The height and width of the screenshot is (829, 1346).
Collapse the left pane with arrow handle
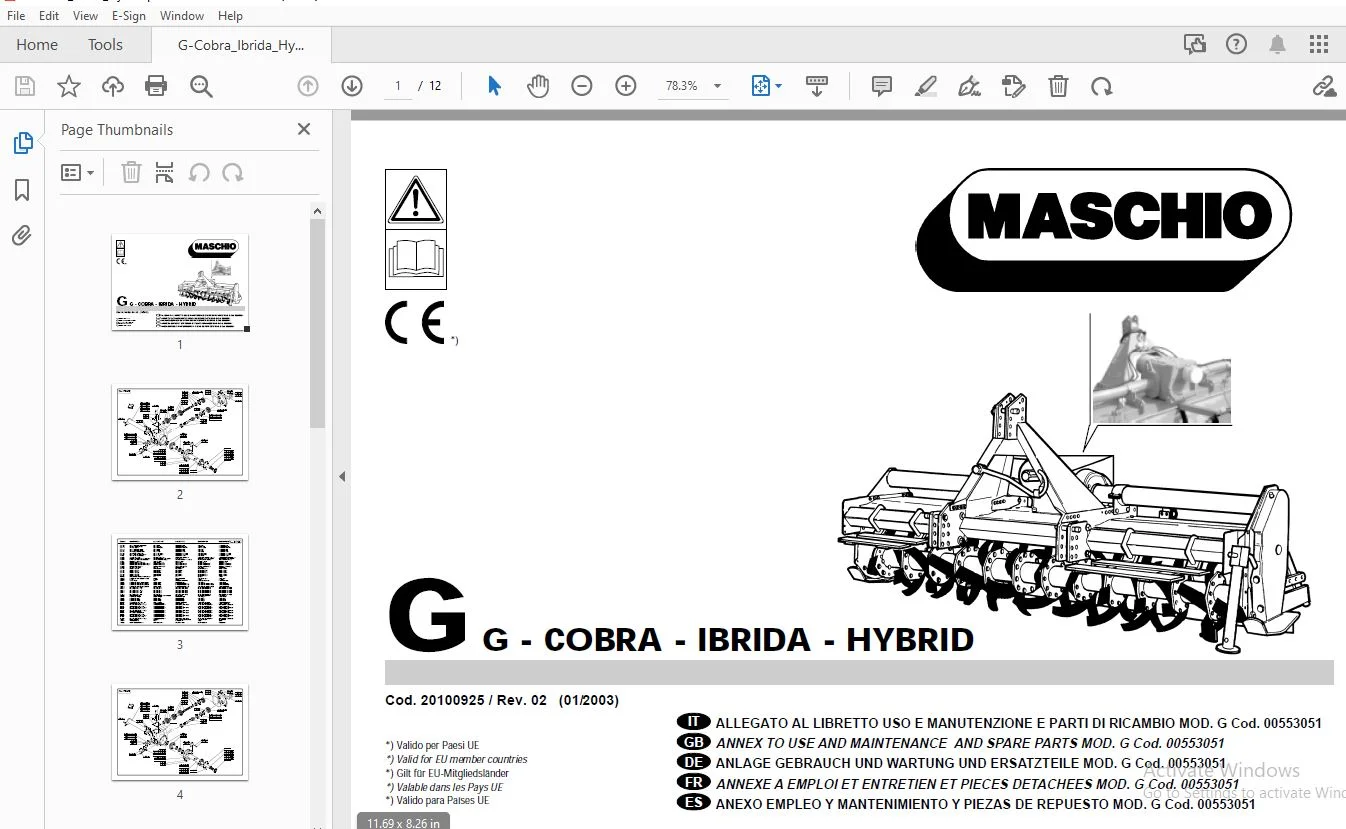coord(342,476)
